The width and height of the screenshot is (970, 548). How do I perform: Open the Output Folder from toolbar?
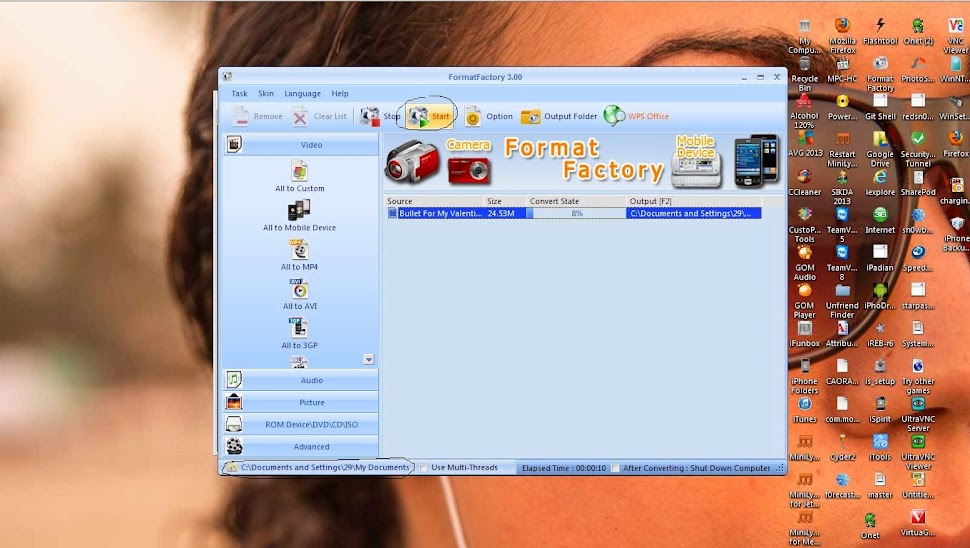[559, 116]
